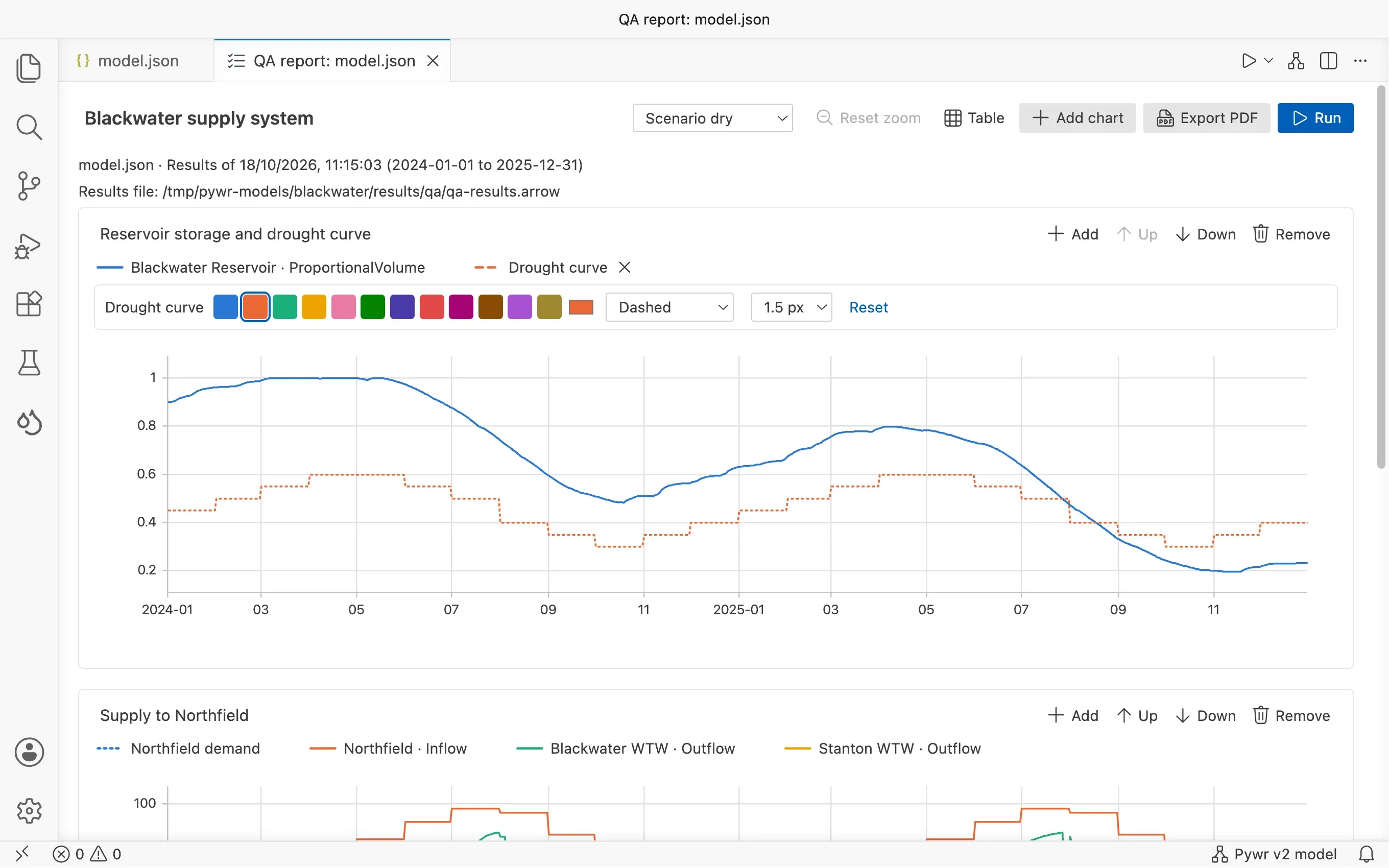Click the blue Run button
The height and width of the screenshot is (868, 1389).
tap(1315, 118)
